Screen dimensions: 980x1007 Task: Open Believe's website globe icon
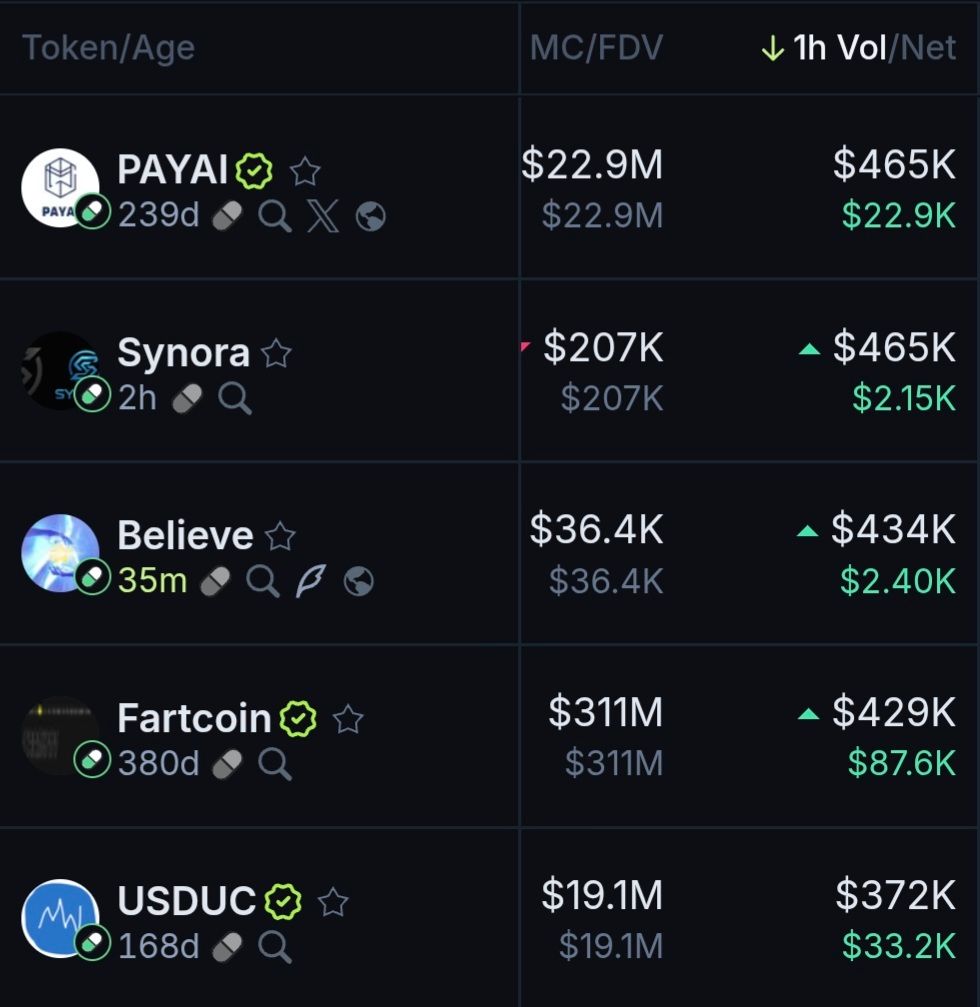[359, 581]
